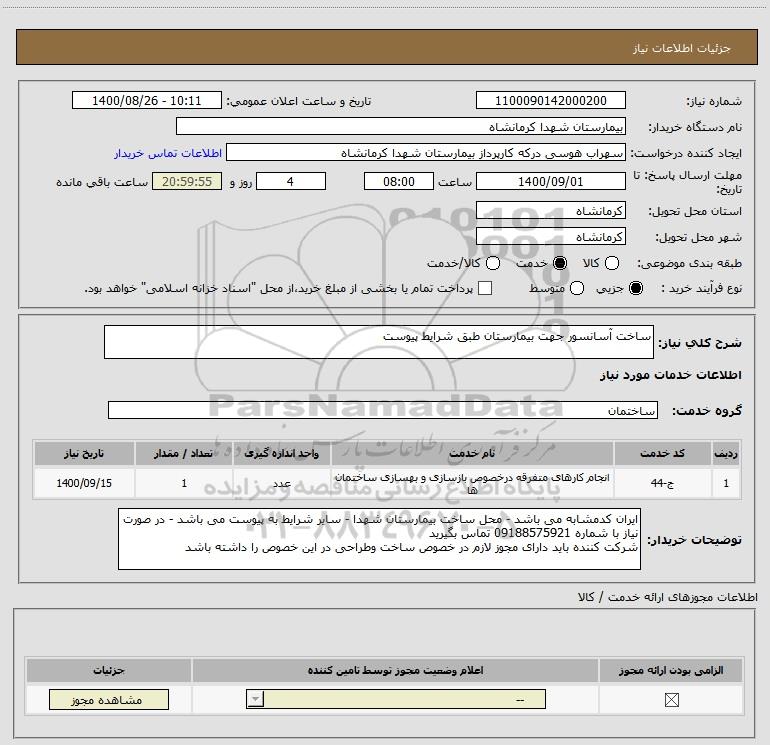Click the مشاهده مجوز button

109,699
